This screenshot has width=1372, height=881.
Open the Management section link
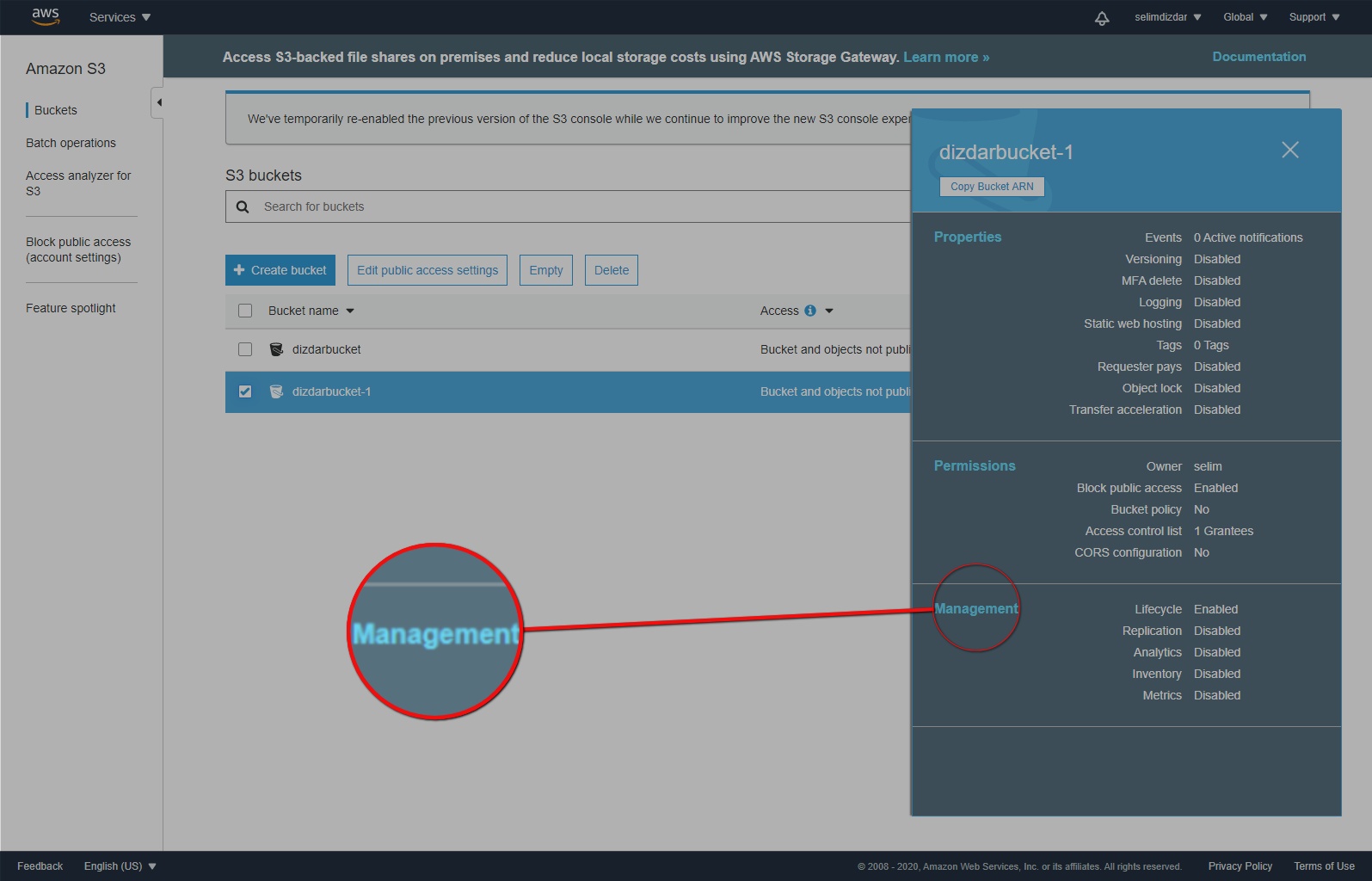[976, 609]
